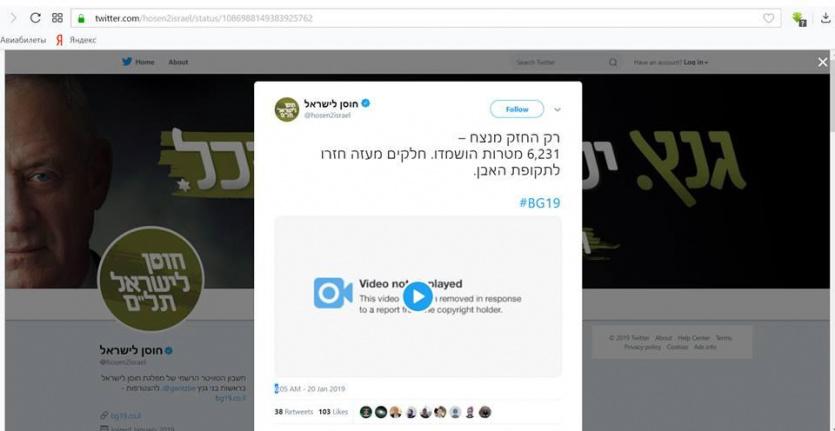
Task: Reload the page with the refresh icon
Action: tap(35, 18)
